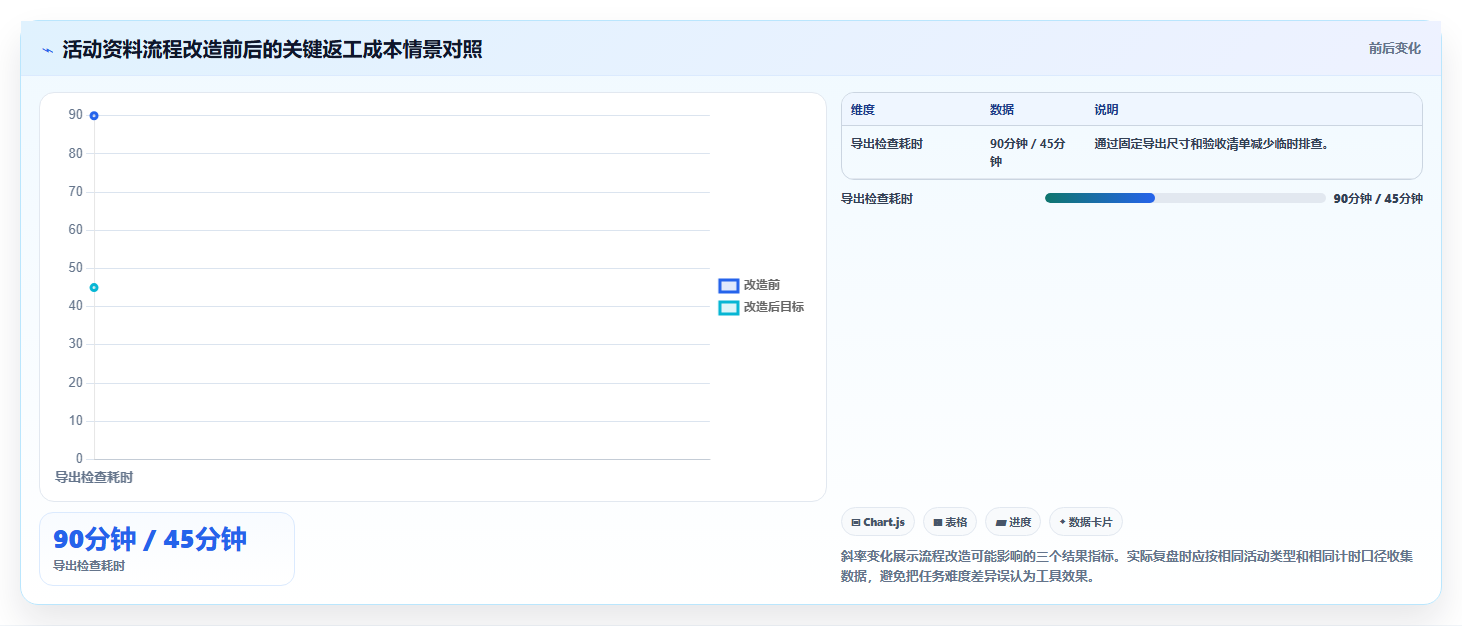Click the blue 改造前 legend color box
The image size is (1462, 626).
[729, 286]
